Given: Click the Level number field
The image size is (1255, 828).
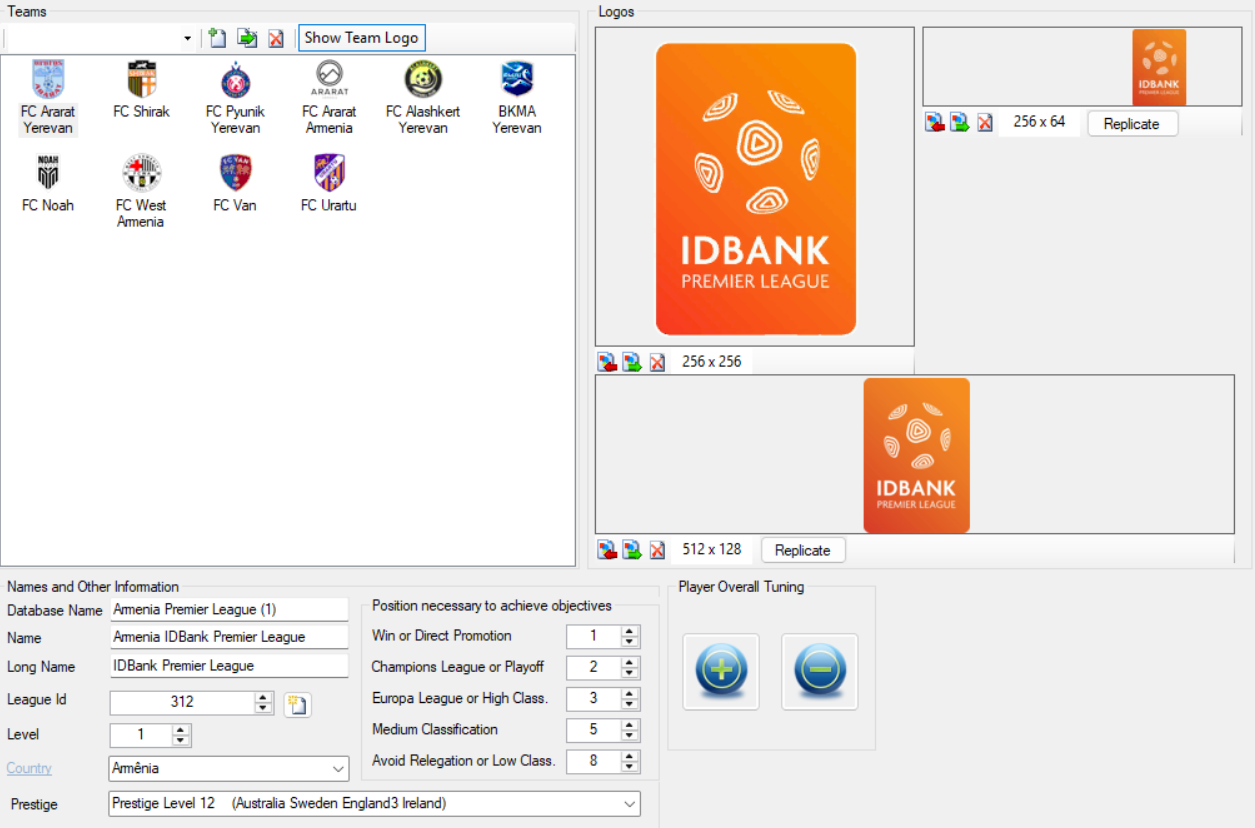Looking at the screenshot, I should pyautogui.click(x=141, y=736).
